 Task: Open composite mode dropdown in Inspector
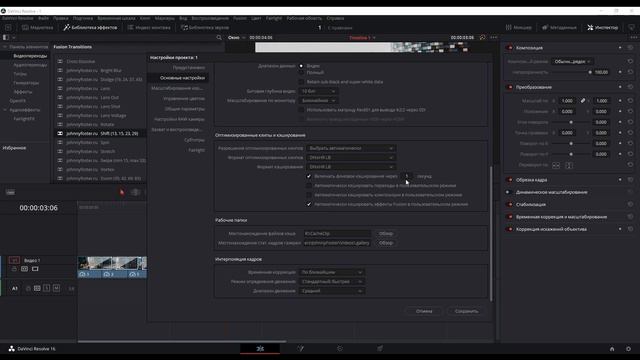572,61
